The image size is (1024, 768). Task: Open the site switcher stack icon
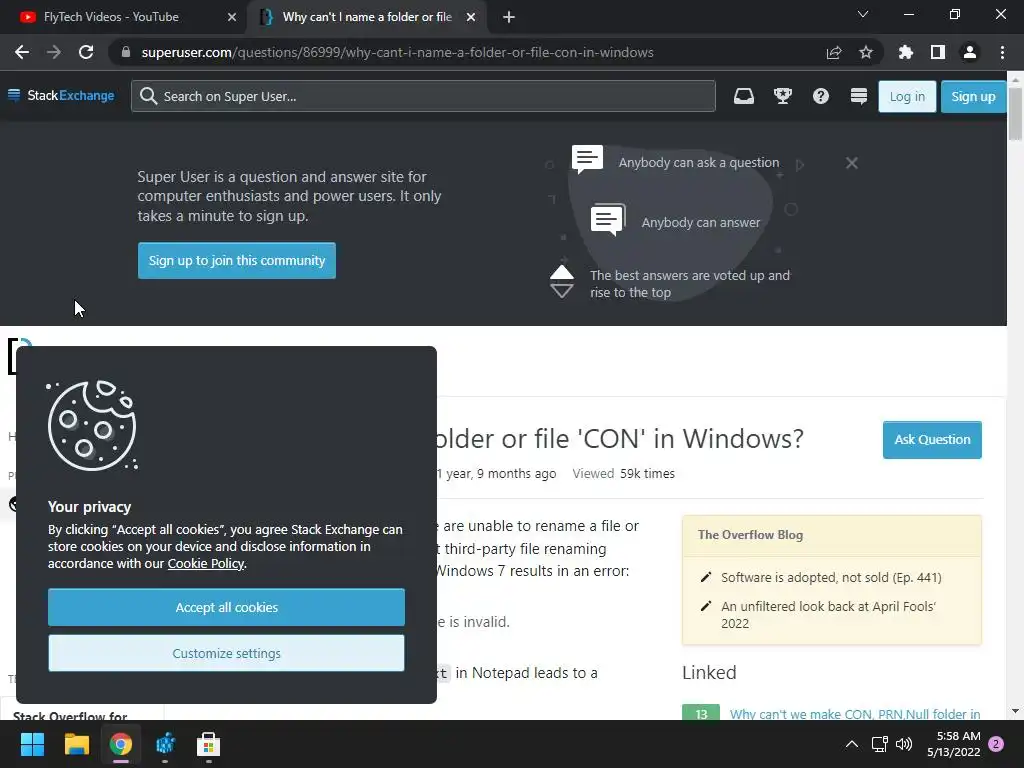click(859, 97)
